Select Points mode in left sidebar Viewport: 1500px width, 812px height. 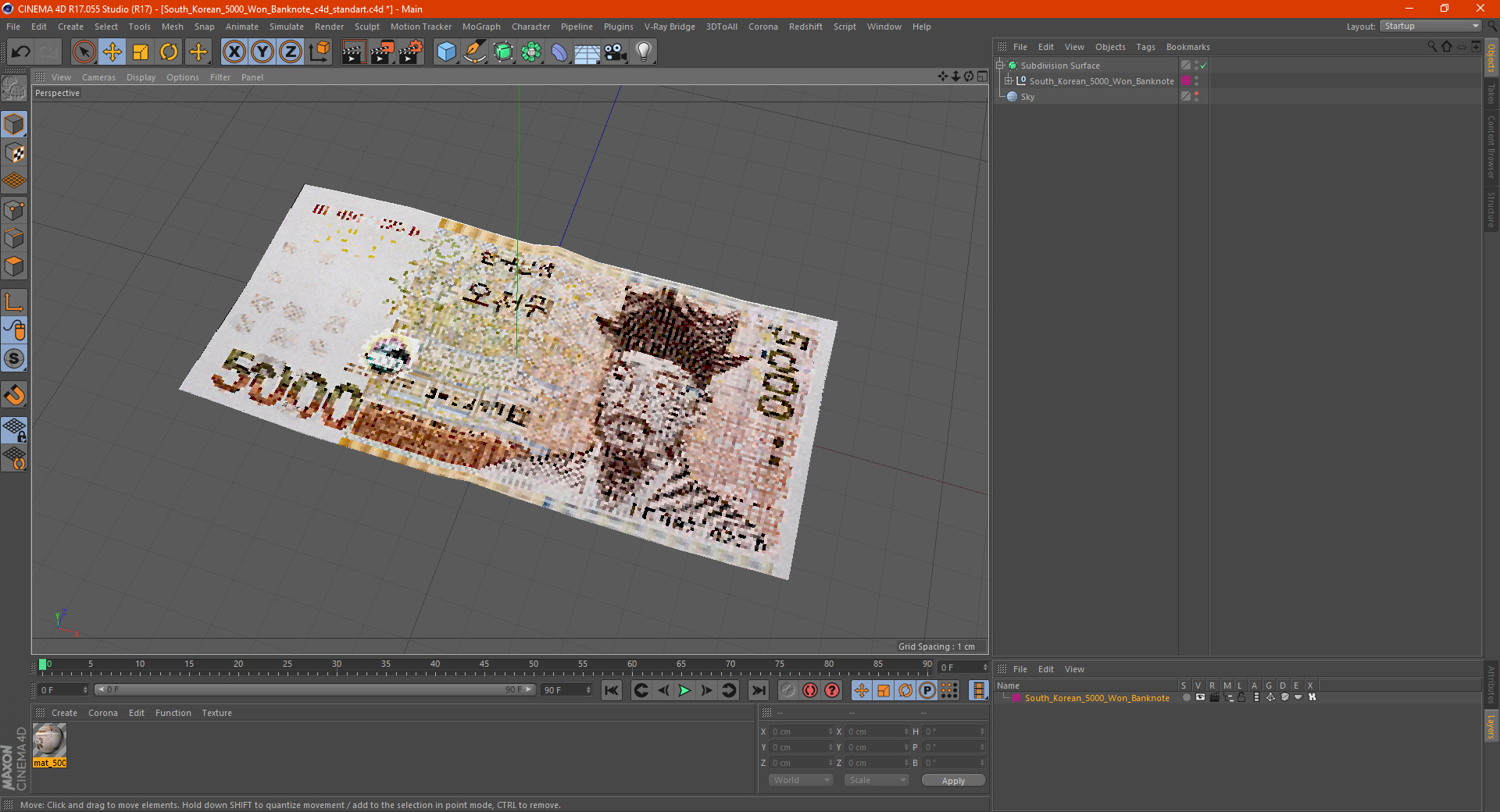(14, 209)
